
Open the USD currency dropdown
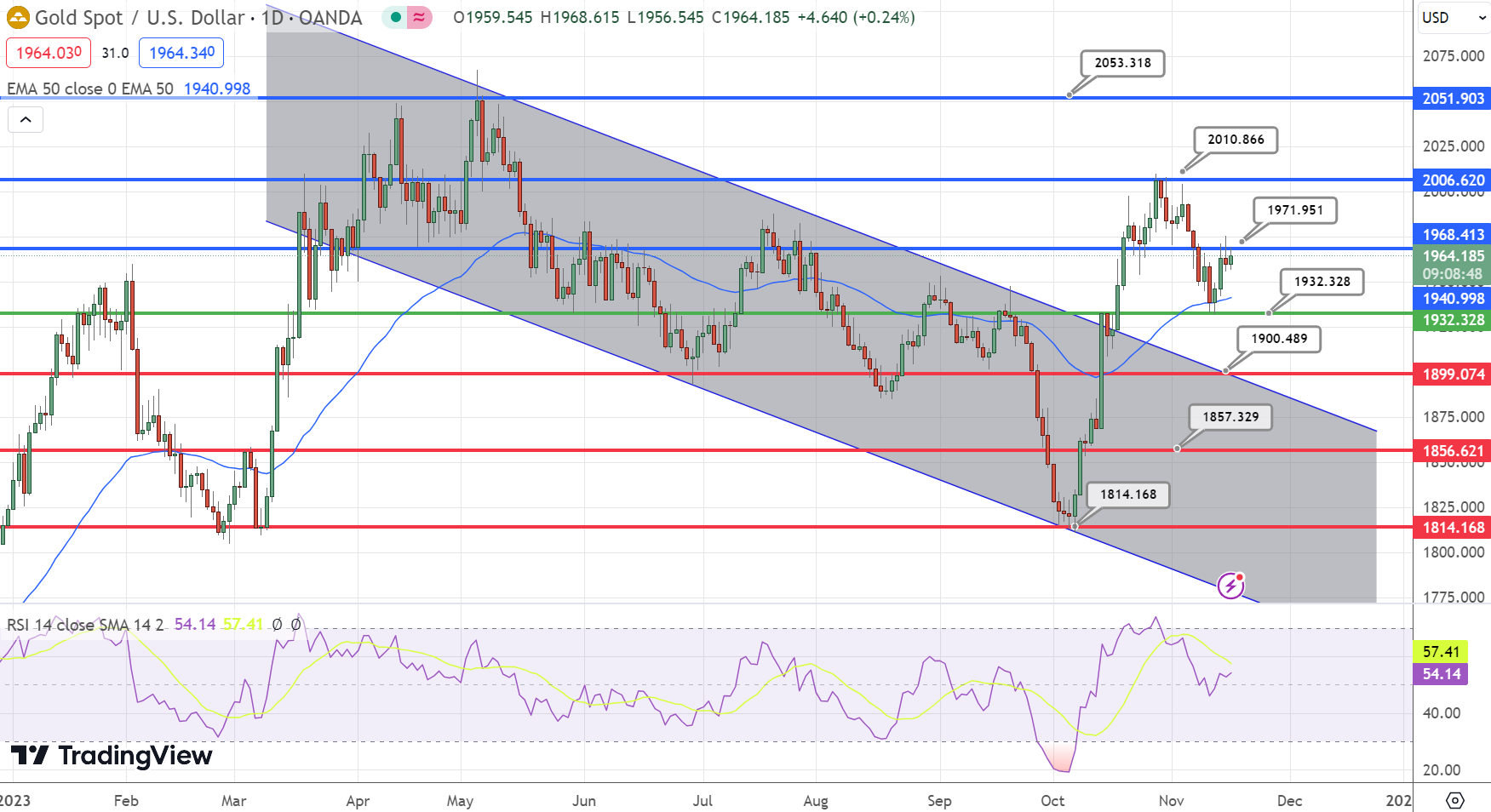(x=1453, y=17)
